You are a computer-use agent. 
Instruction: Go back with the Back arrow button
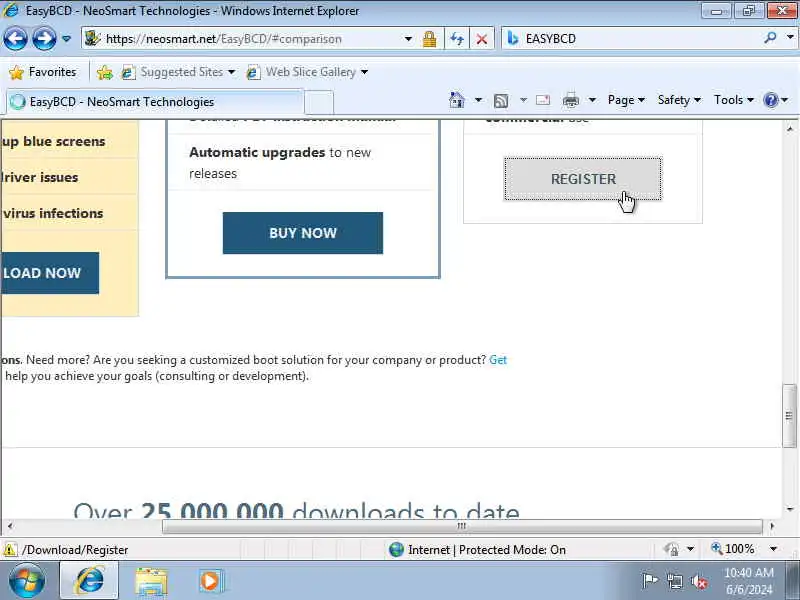[x=15, y=39]
